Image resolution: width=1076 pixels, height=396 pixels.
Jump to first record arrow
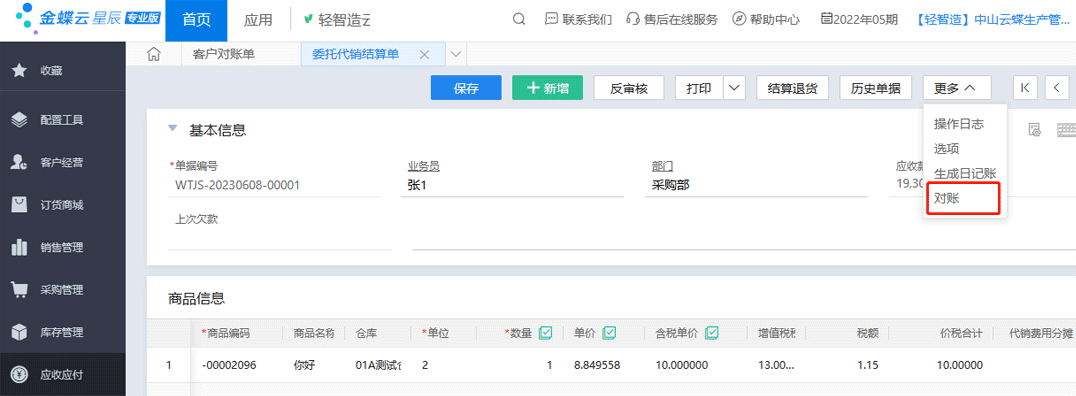coord(1025,88)
